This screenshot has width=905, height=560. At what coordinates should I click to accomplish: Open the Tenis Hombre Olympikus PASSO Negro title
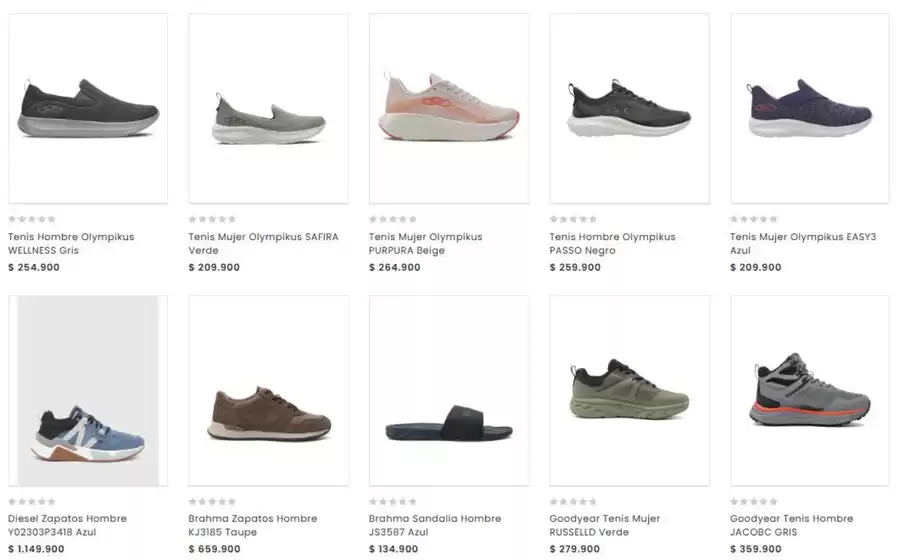click(612, 243)
